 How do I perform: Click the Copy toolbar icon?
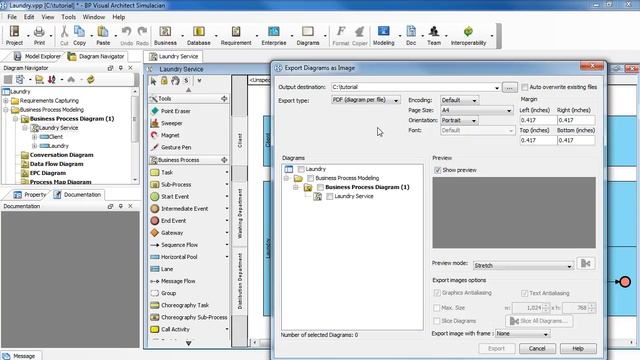(x=79, y=35)
